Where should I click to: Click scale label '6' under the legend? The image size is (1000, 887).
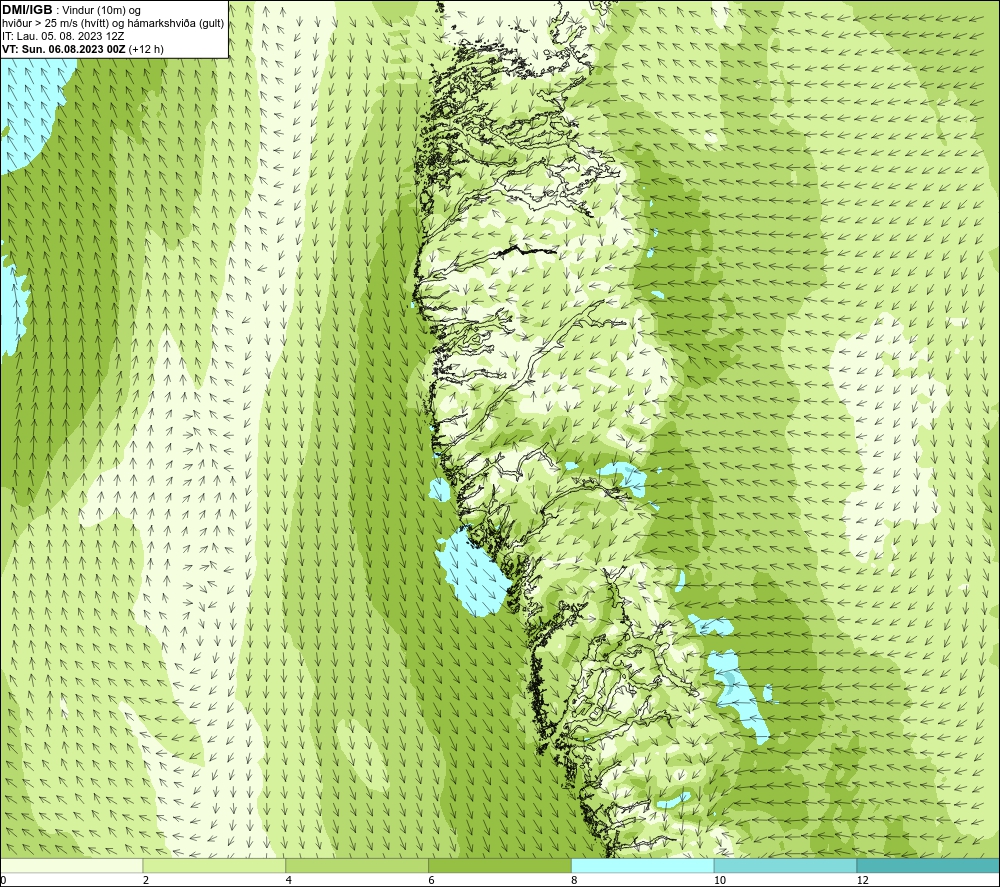(432, 880)
